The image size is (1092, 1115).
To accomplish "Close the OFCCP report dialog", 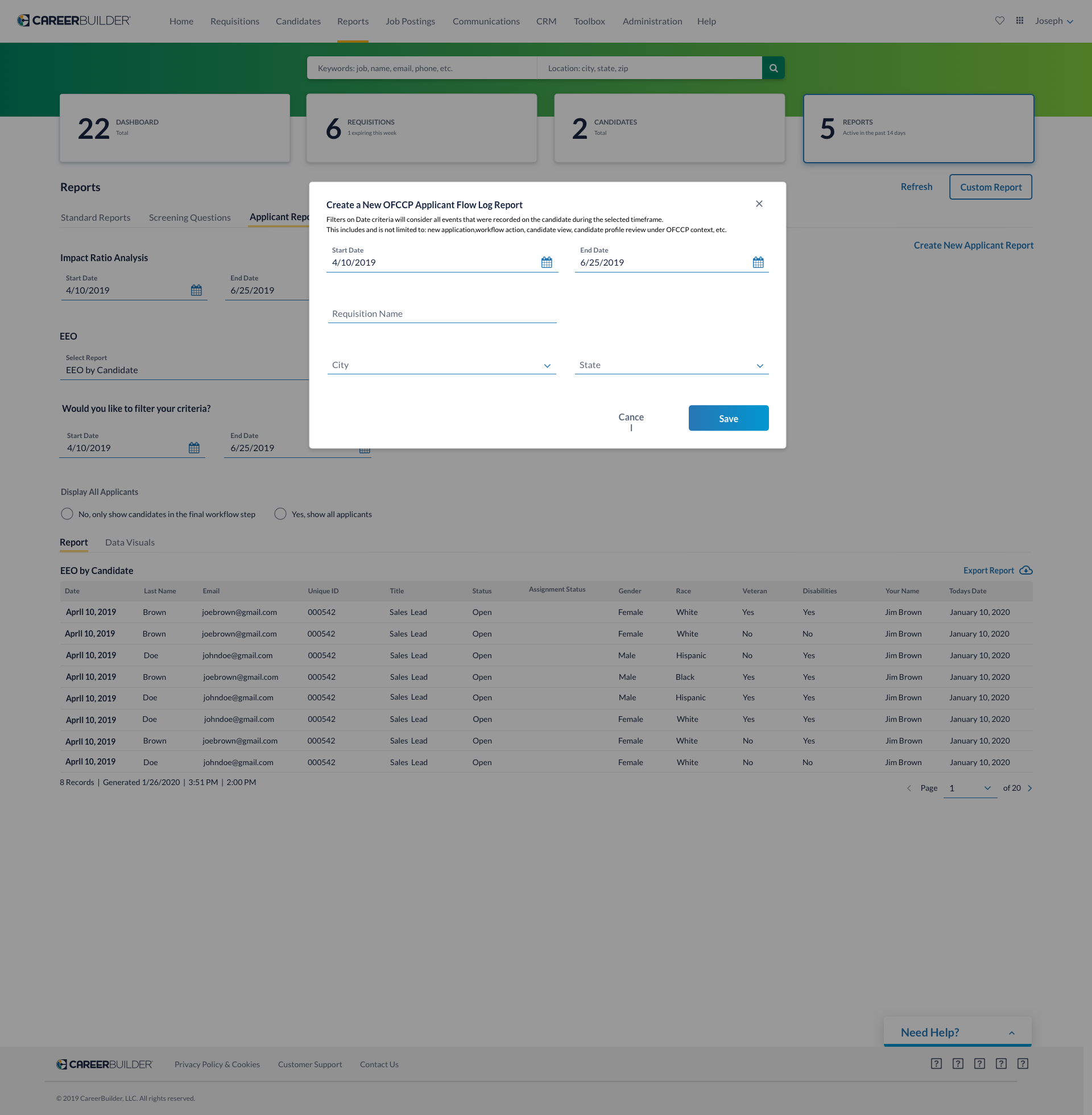I will (x=759, y=204).
